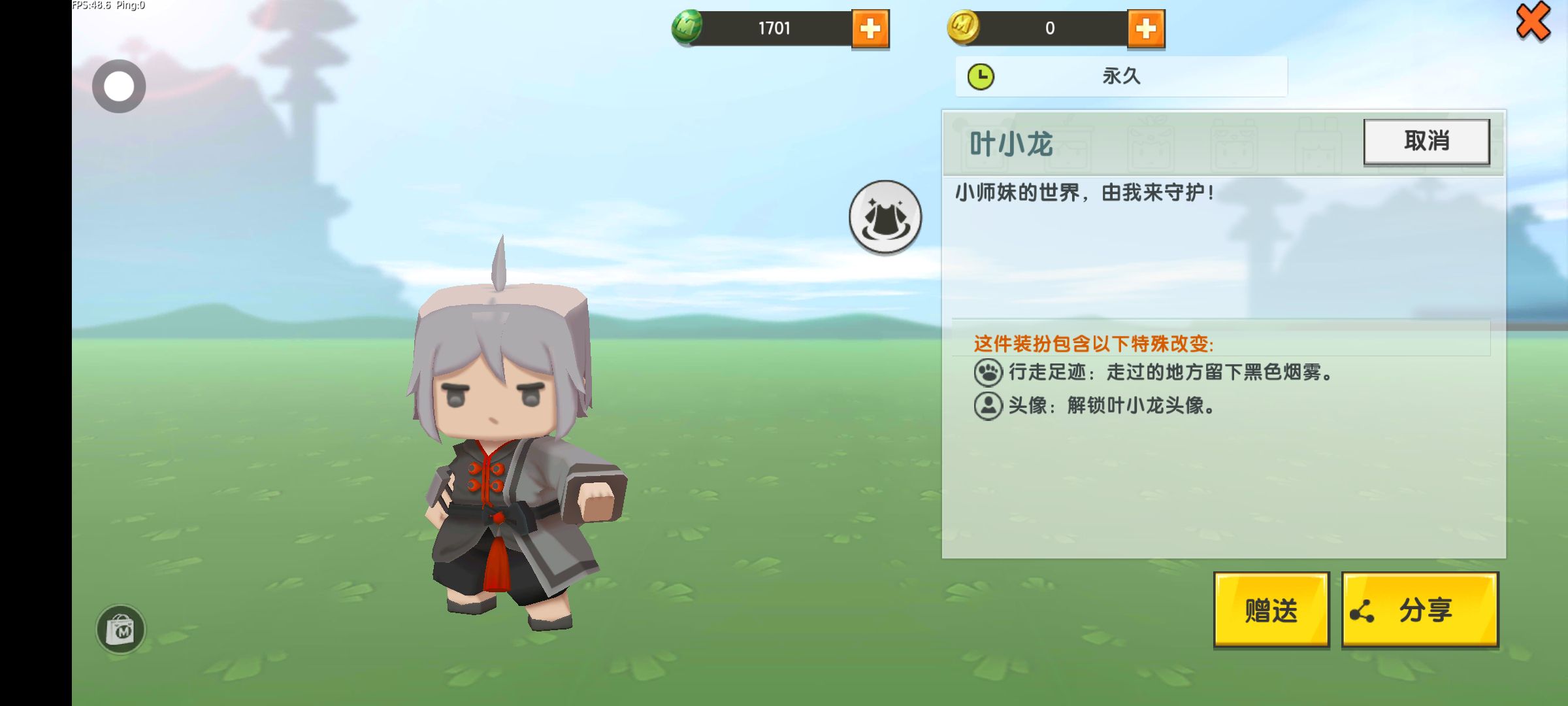Tap the screen record circle button
Screen dimensions: 1568x706
[x=119, y=86]
